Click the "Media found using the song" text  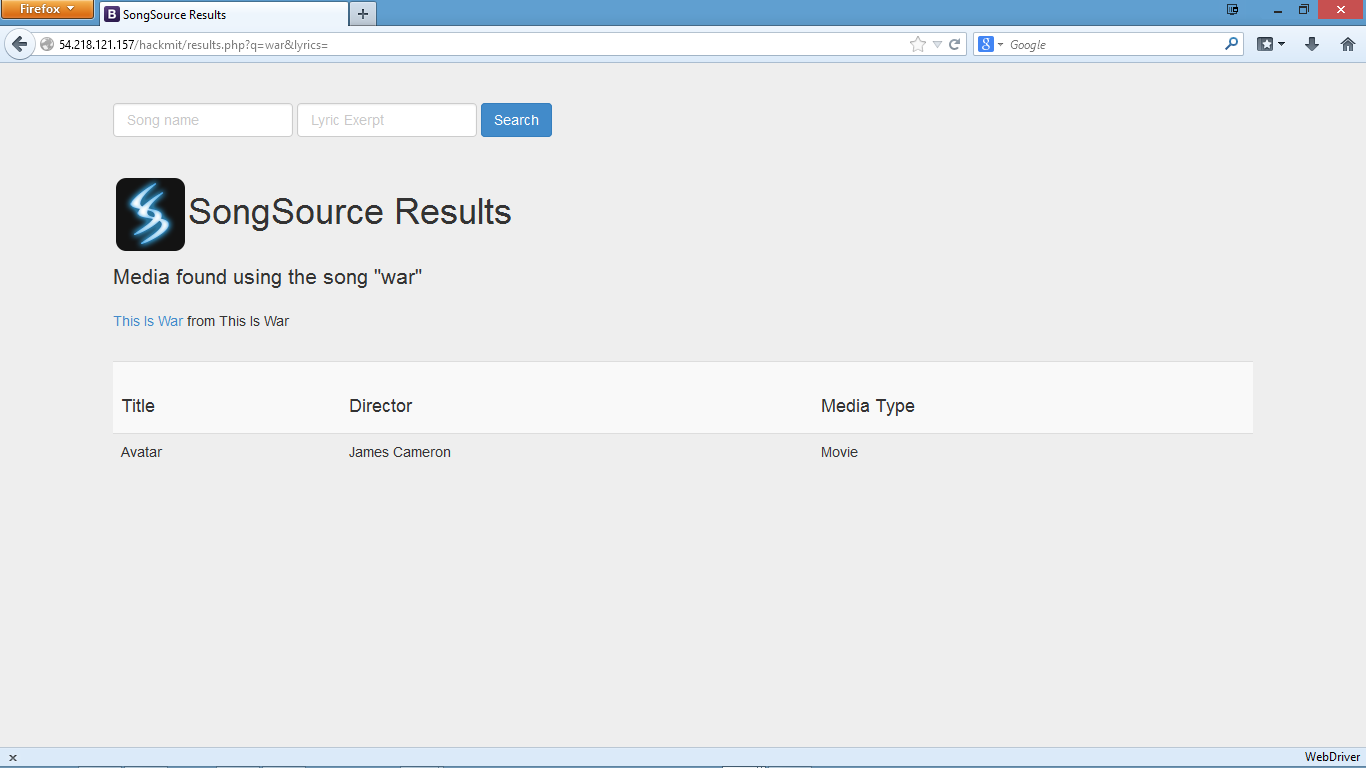click(268, 277)
